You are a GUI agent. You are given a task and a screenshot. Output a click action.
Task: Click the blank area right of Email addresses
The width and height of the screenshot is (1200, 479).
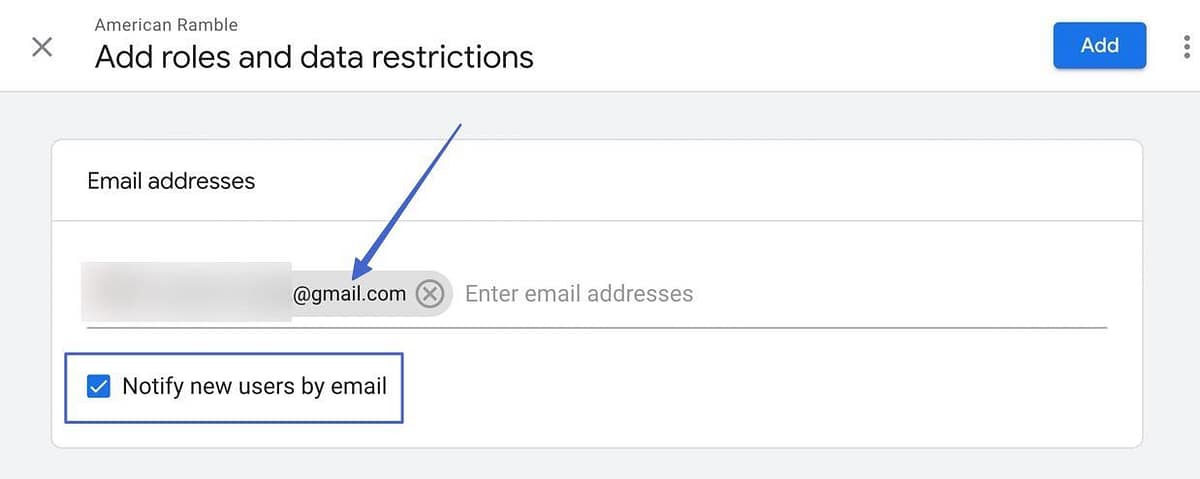700,181
